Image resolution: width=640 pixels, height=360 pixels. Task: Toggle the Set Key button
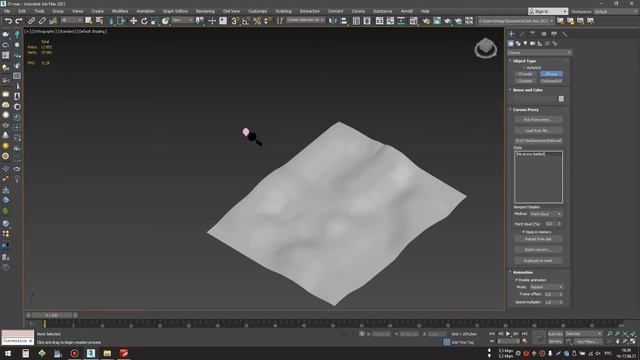coord(555,341)
